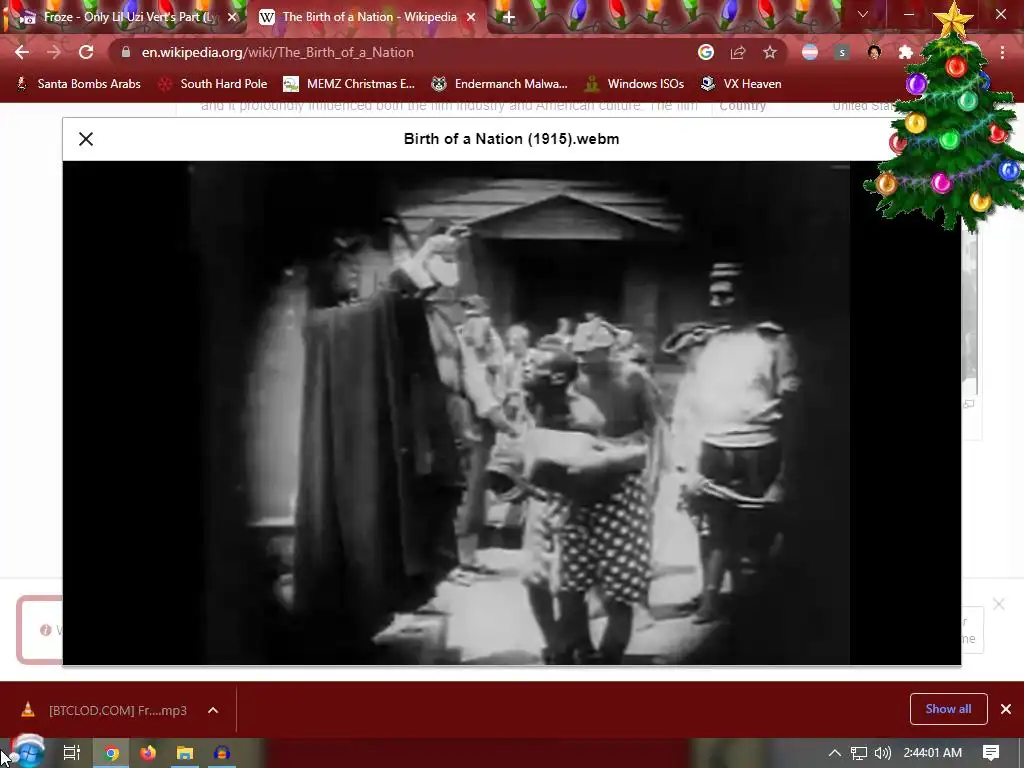Open the MEMZ Christmas bookmark
The image size is (1024, 768).
(x=349, y=84)
